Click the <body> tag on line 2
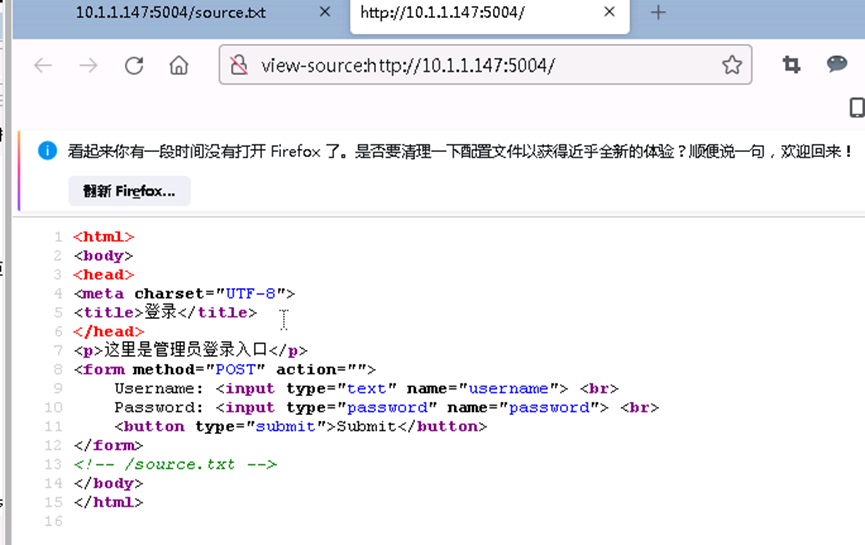The image size is (865, 545). tap(103, 256)
